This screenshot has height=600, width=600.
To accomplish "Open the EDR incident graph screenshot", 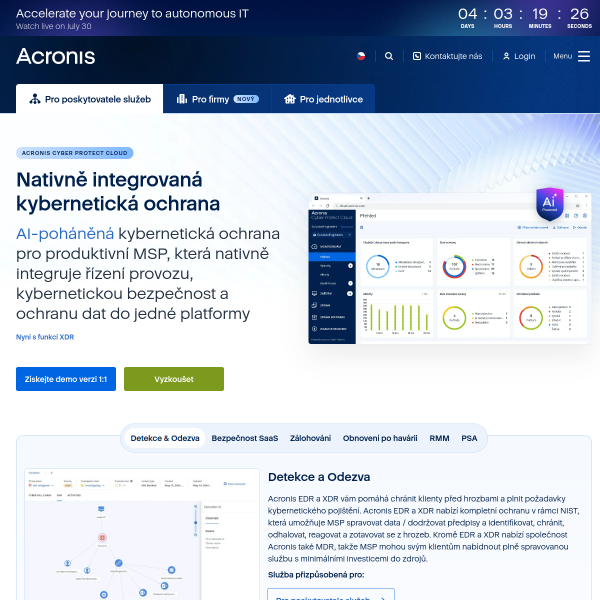I will [142, 534].
